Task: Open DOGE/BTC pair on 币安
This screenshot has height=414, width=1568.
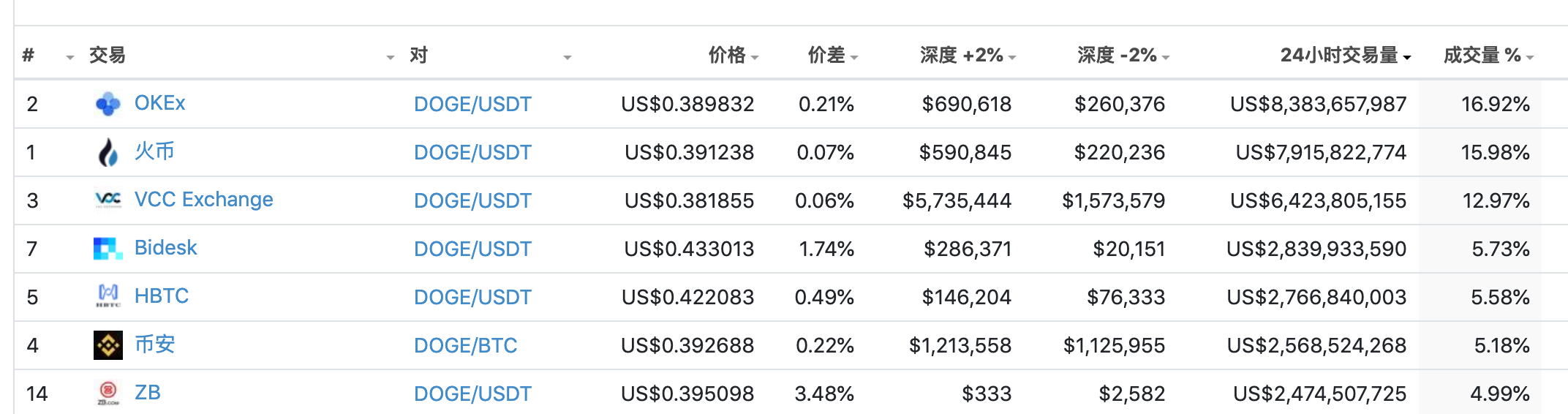Action: click(x=465, y=345)
